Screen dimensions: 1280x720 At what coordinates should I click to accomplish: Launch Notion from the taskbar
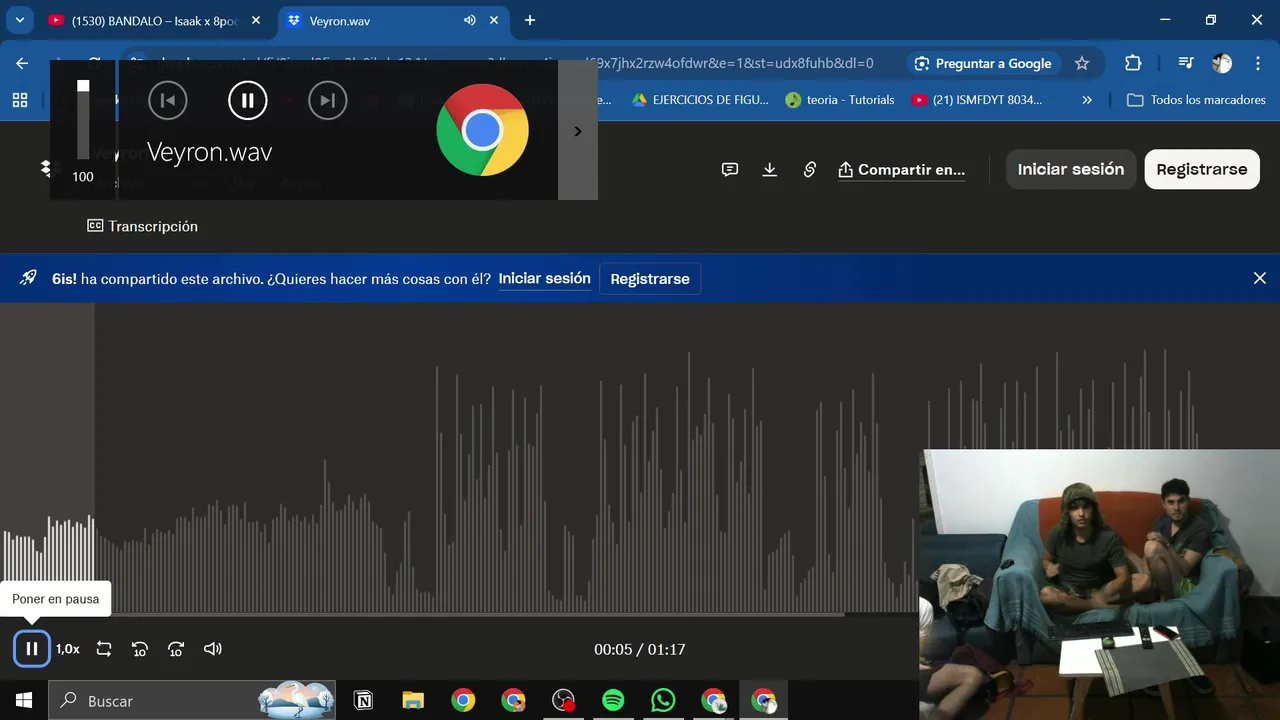tap(364, 701)
